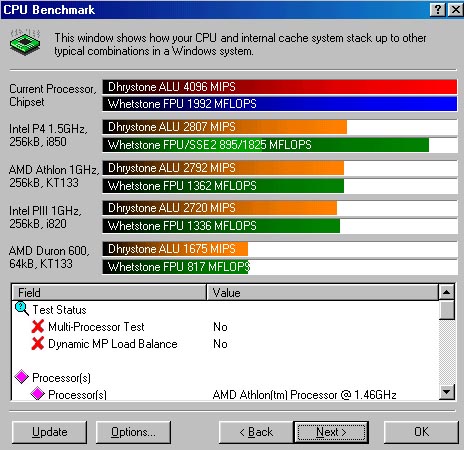Open the Options... dialog
Viewport: 464px width, 450px height.
[x=133, y=432]
